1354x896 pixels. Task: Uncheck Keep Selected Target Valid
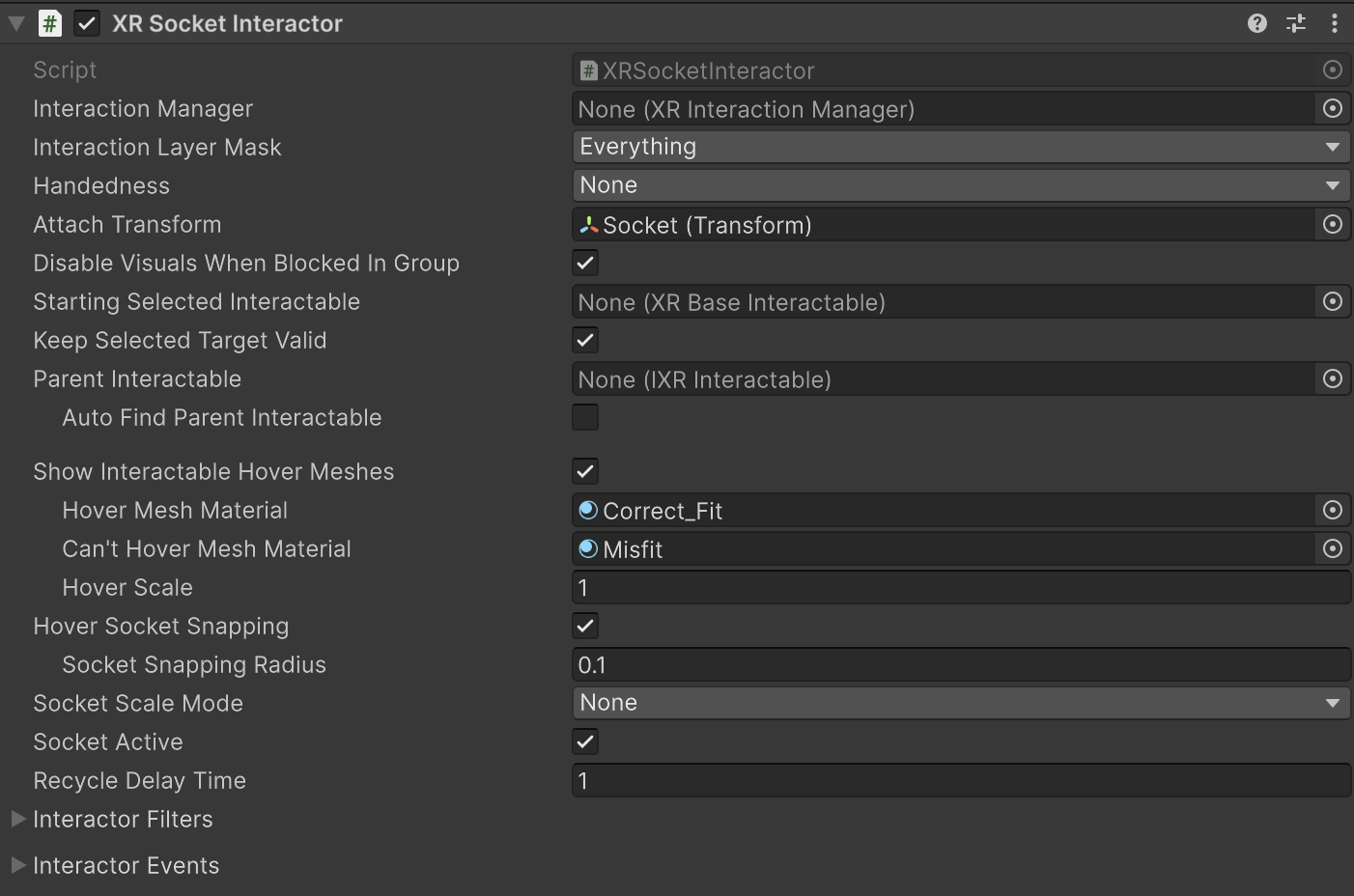click(x=585, y=340)
